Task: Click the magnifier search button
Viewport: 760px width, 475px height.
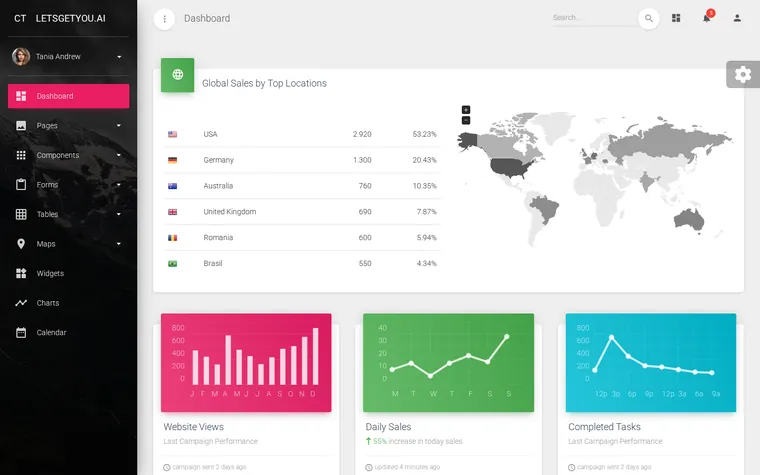Action: pos(649,19)
